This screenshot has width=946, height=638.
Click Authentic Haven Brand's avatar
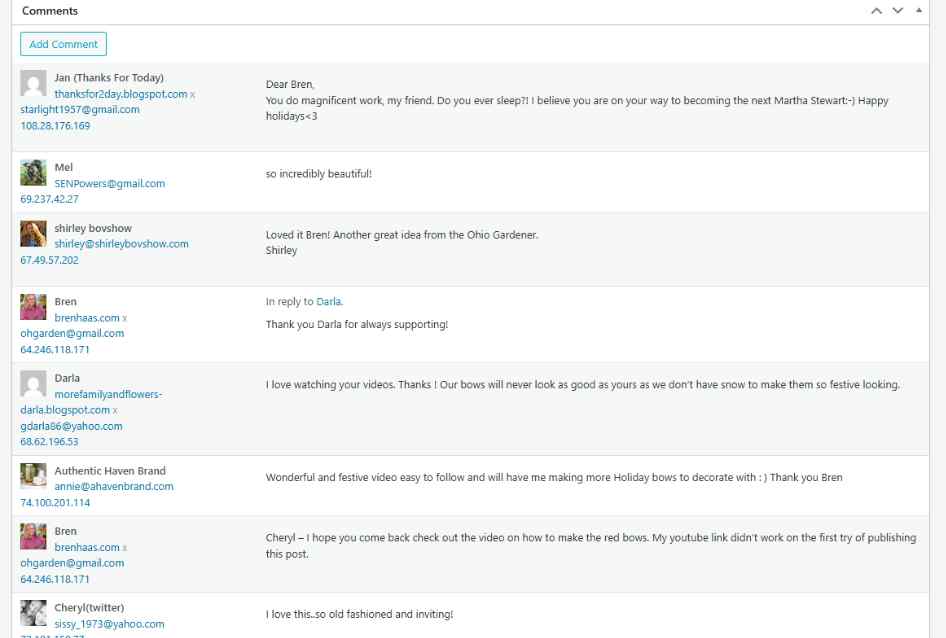33,475
